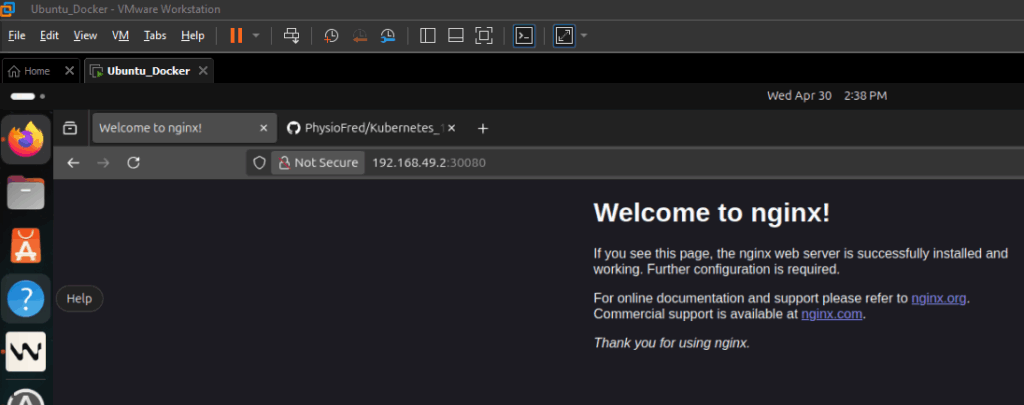Enter full screen mode icon
1024x405 pixels.
(x=484, y=35)
